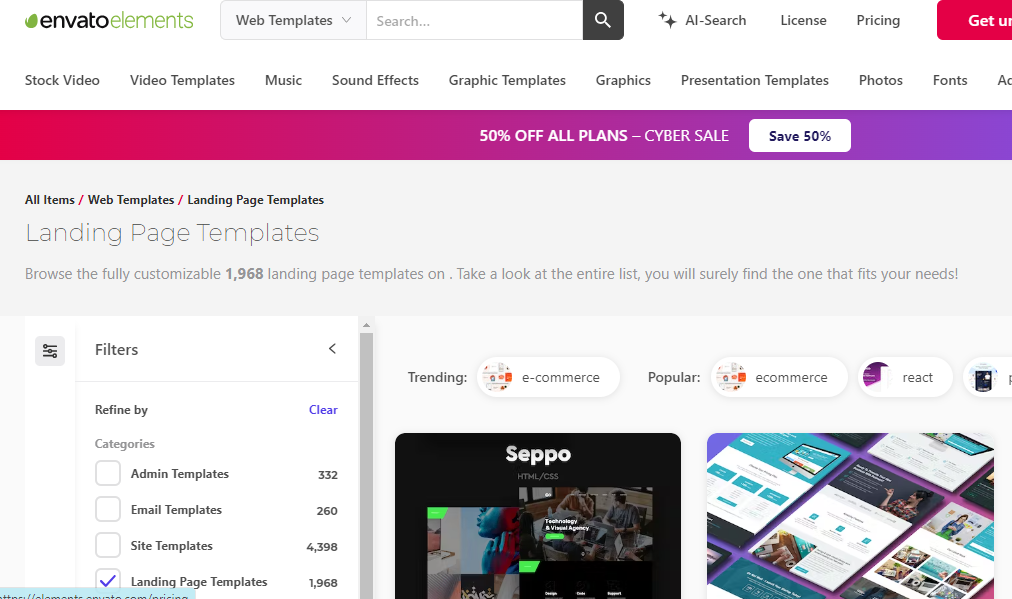Check the Site Templates checkbox
The height and width of the screenshot is (599, 1012).
108,545
